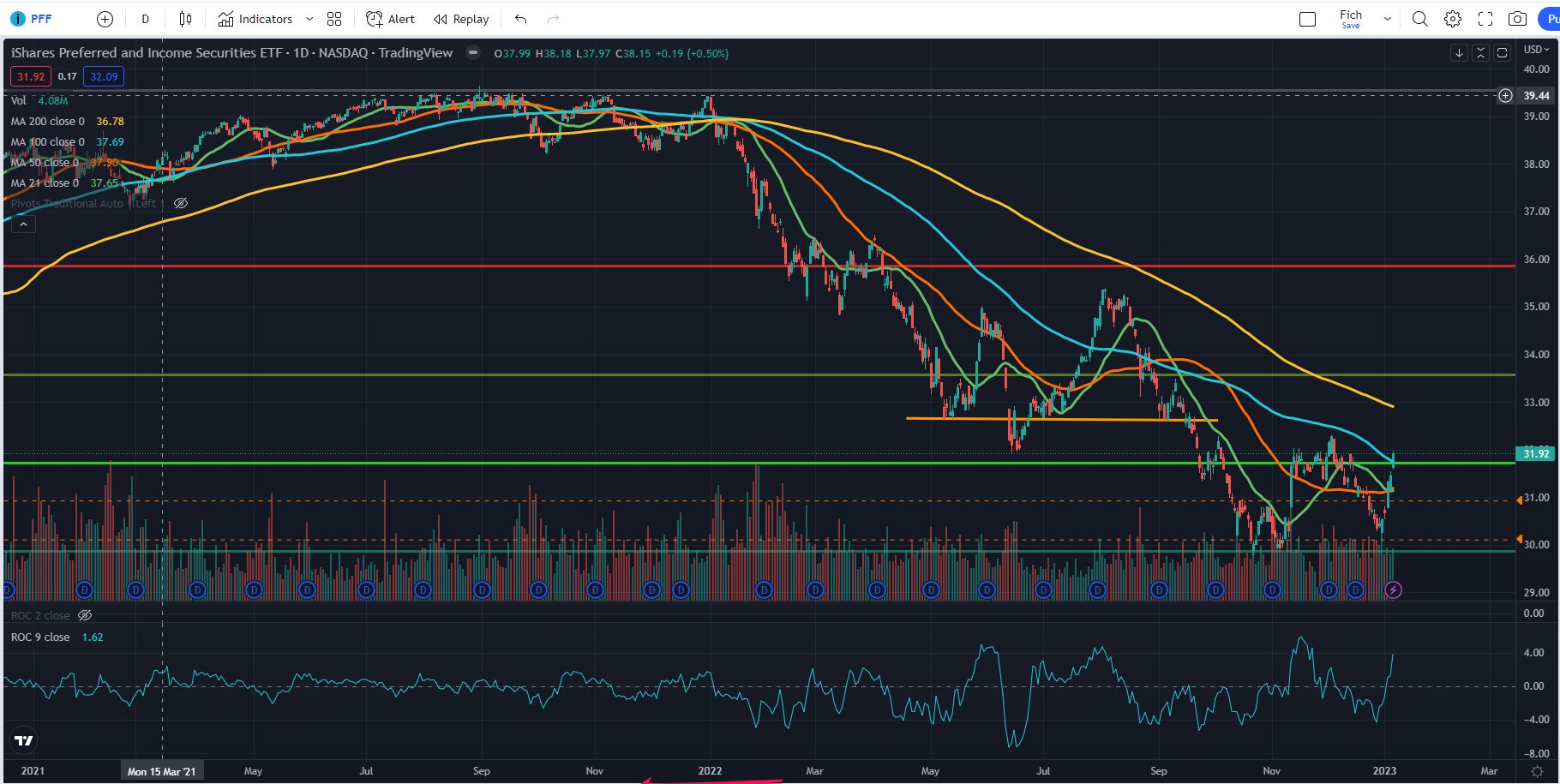
Task: Select the short orange trendline near 32.70
Action: pos(1061,419)
